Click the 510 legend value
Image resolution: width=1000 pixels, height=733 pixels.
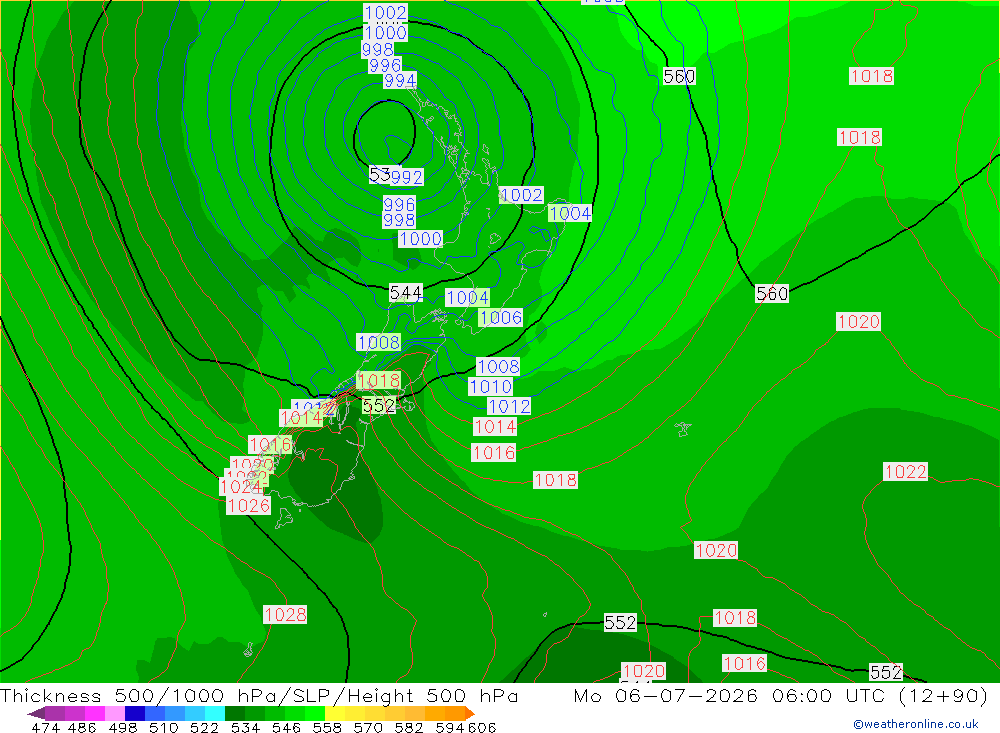click(163, 727)
